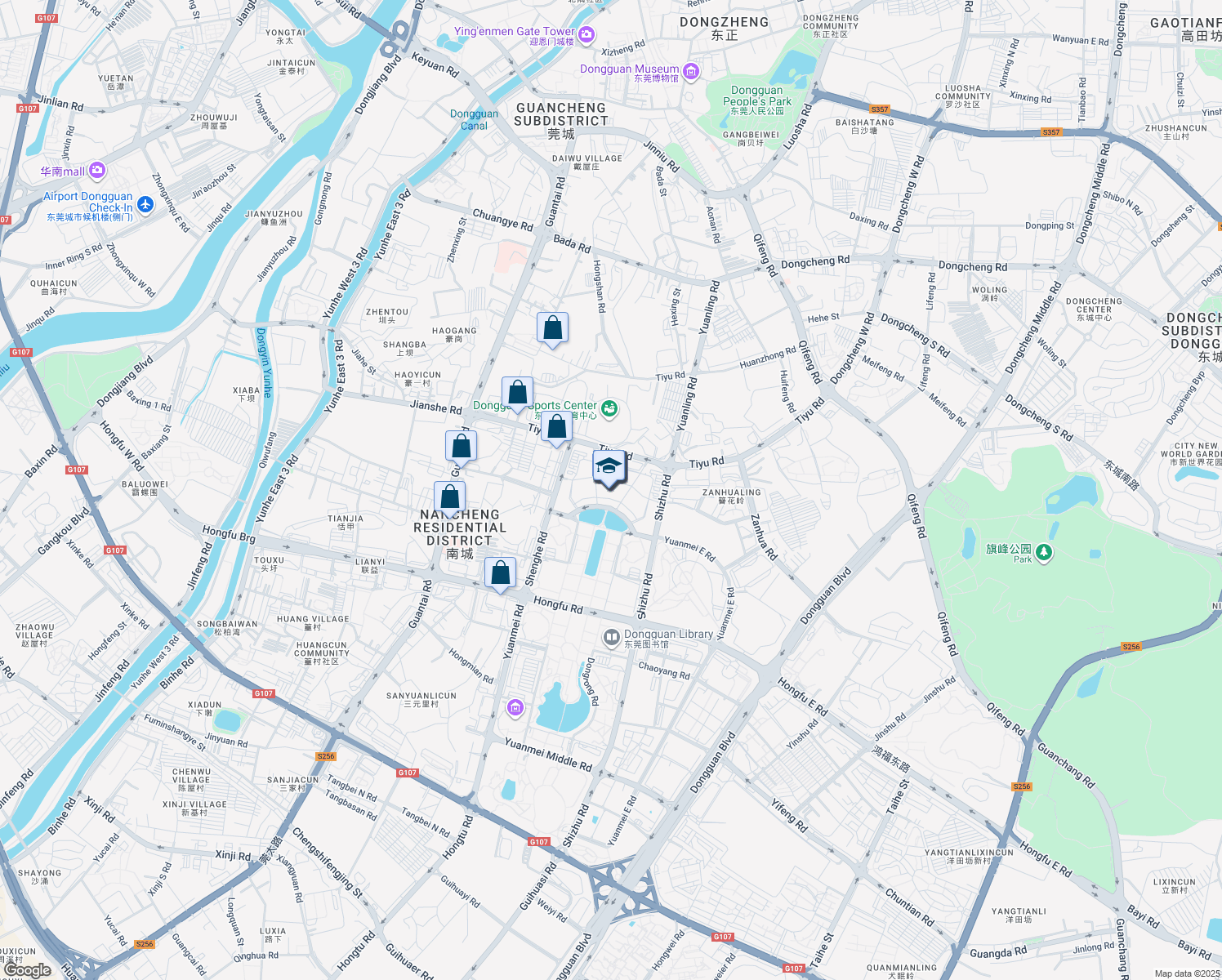Image resolution: width=1222 pixels, height=980 pixels.
Task: Select the ZHOUWUJI label
Action: tap(214, 122)
